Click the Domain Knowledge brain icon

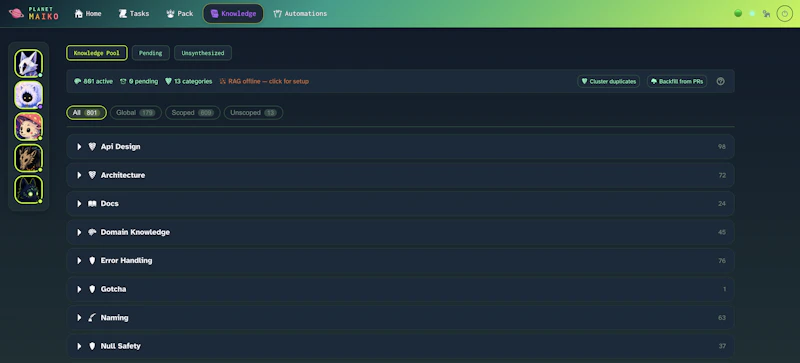(92, 232)
